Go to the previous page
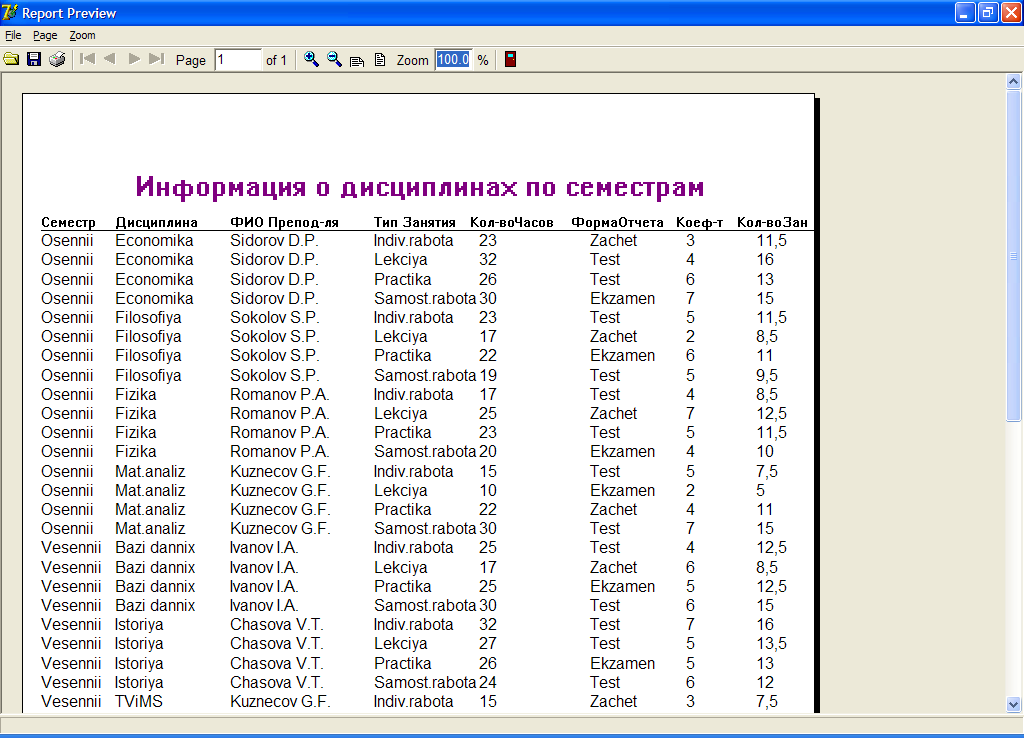The height and width of the screenshot is (738, 1024). click(110, 59)
